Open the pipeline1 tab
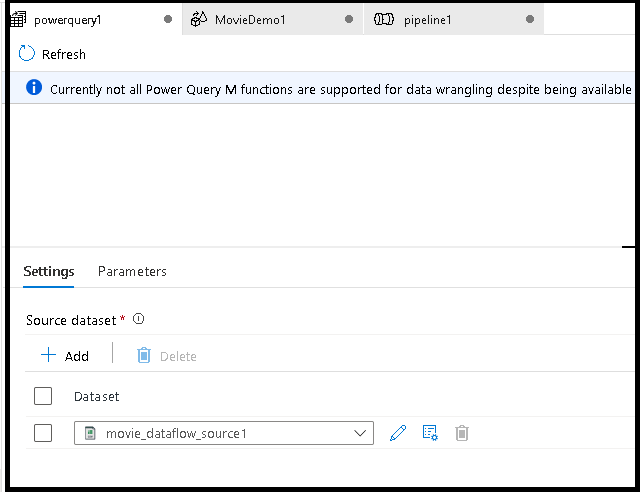Screen dimensions: 640x492 point(428,19)
